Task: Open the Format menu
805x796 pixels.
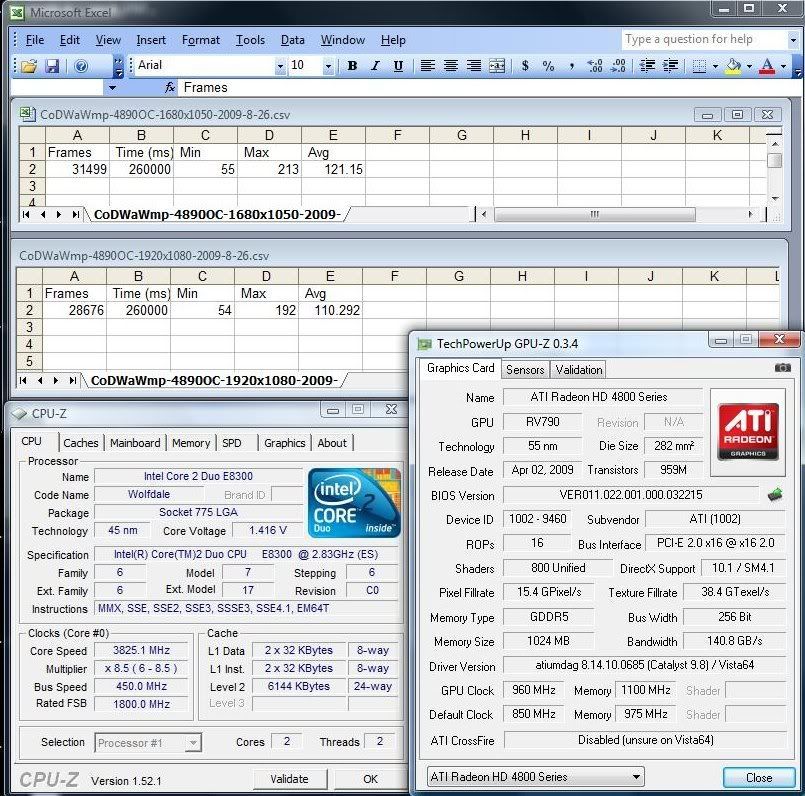Action: coord(201,40)
